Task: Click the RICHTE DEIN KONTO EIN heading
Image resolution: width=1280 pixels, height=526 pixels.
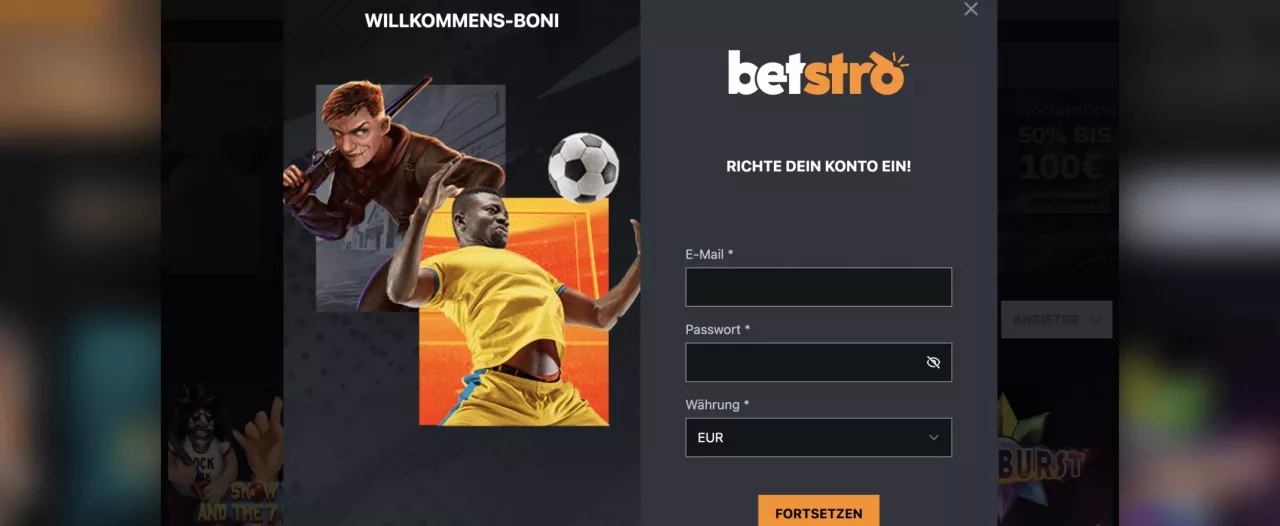Action: [x=818, y=167]
